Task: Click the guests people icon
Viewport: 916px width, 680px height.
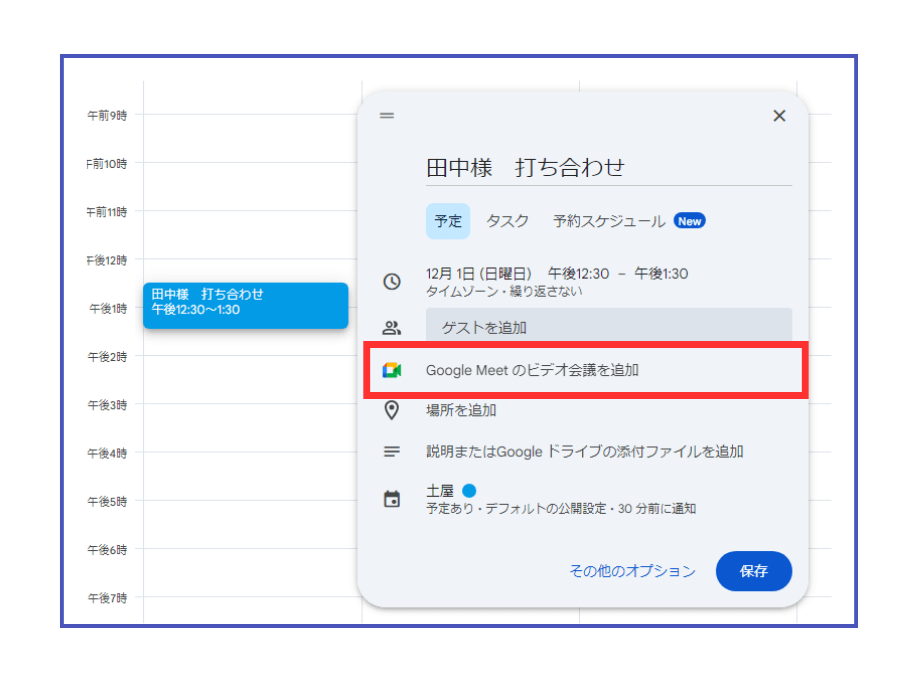Action: pos(392,327)
